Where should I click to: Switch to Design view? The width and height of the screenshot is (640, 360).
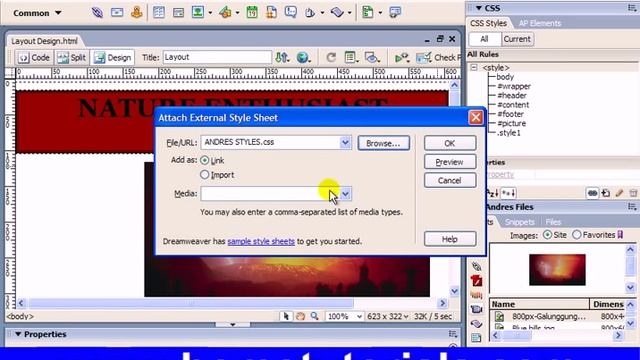coord(112,58)
